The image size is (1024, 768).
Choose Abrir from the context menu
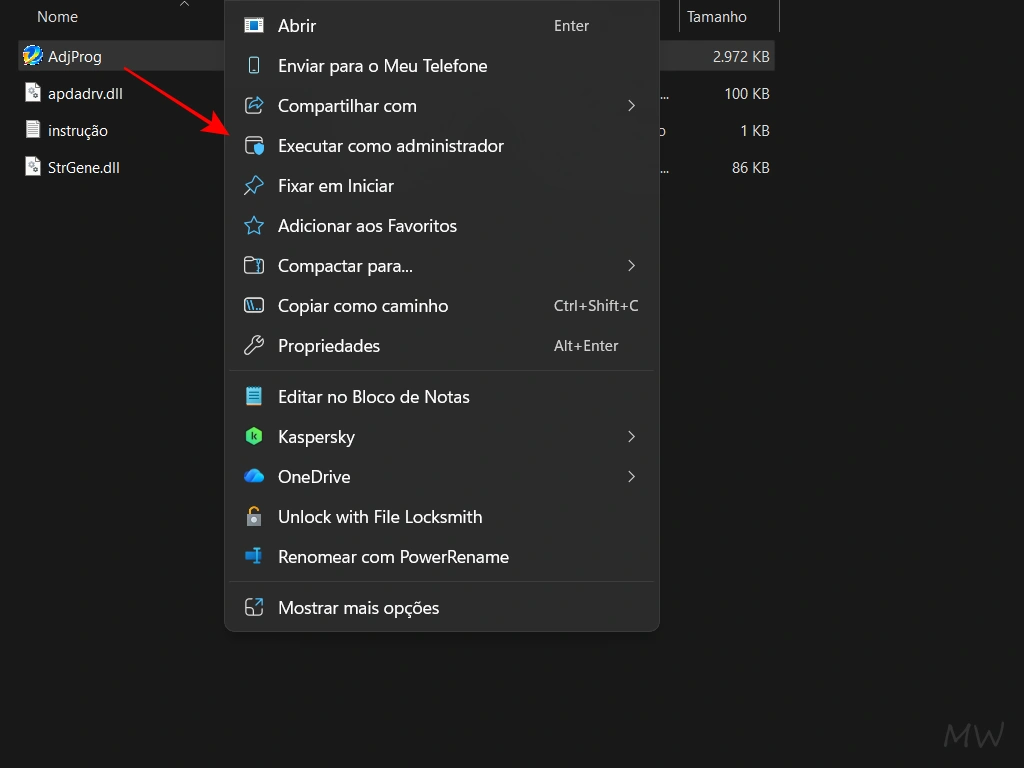pos(297,26)
